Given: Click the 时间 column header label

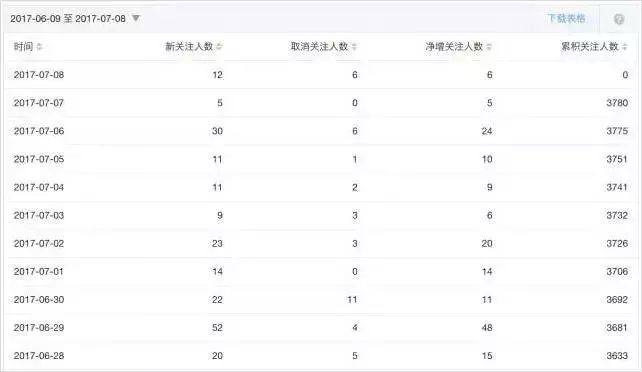Looking at the screenshot, I should [23, 46].
